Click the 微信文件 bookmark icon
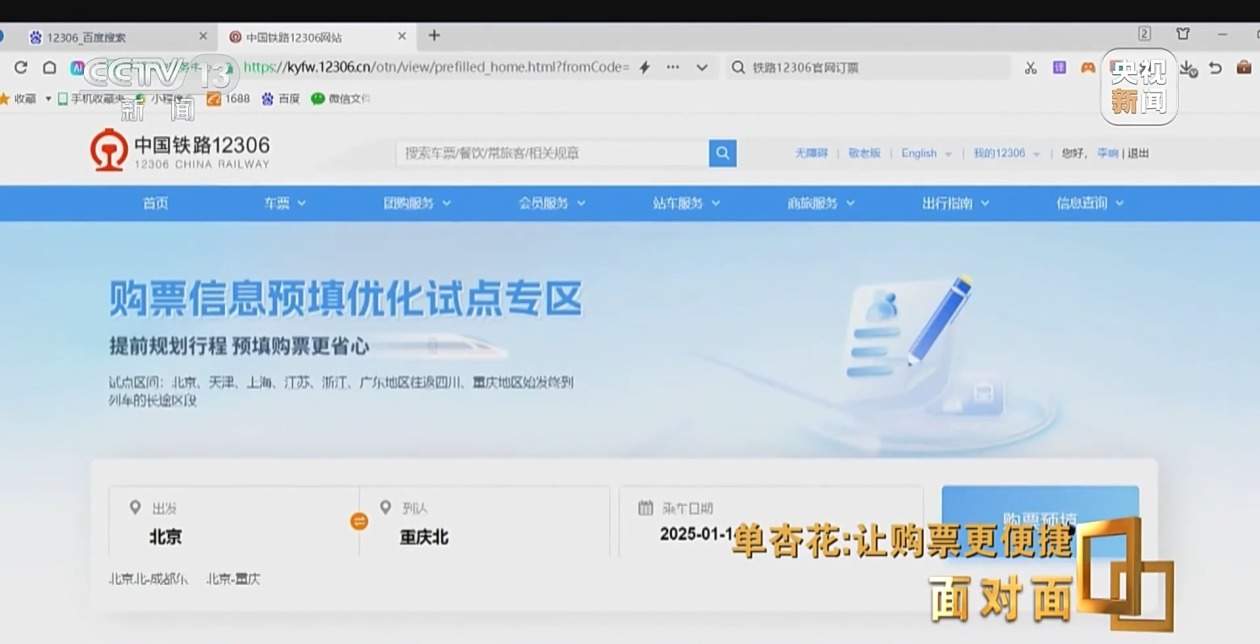 click(316, 99)
